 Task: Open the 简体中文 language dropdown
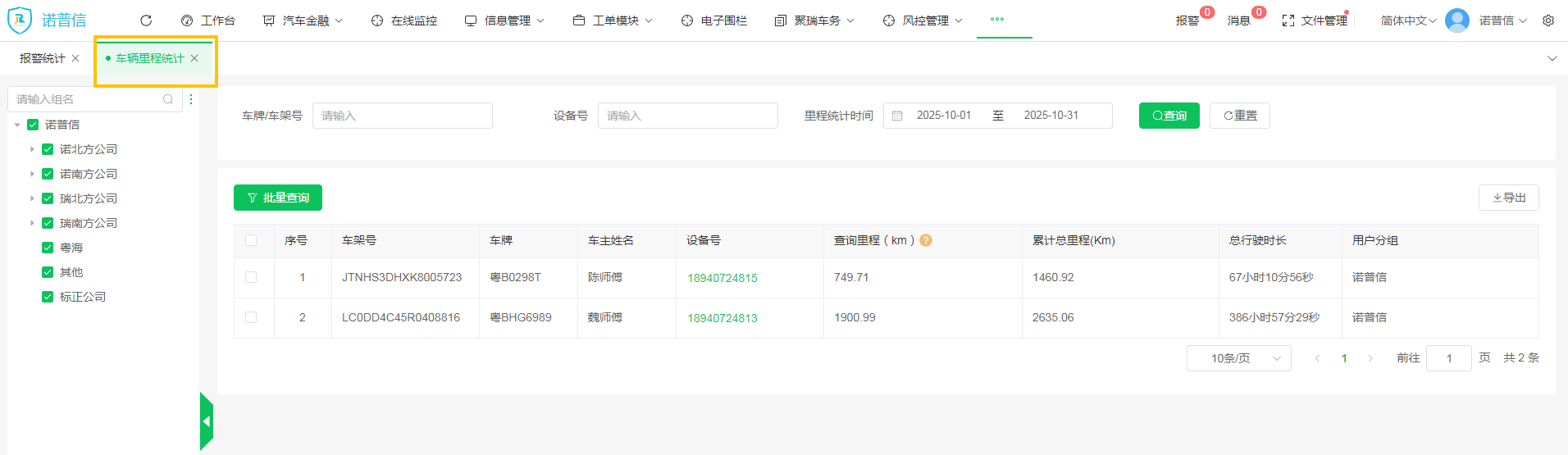[x=1407, y=20]
